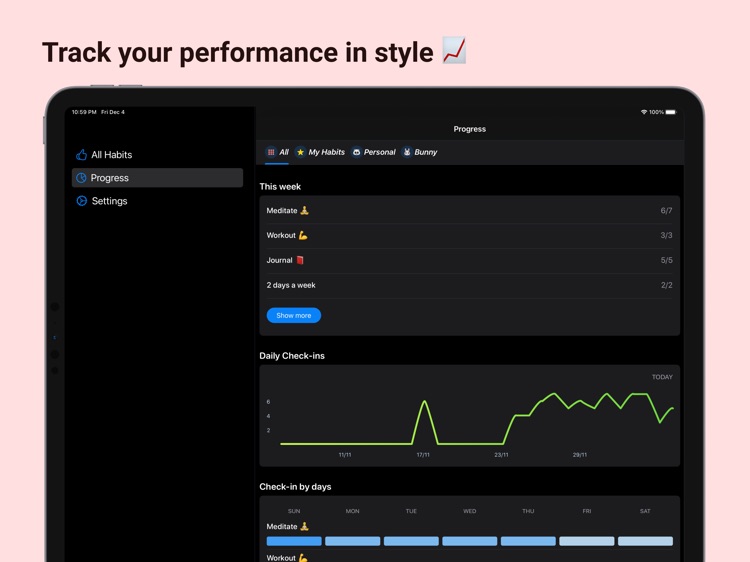750x562 pixels.
Task: Select the Meditate row in This week
Action: point(469,210)
